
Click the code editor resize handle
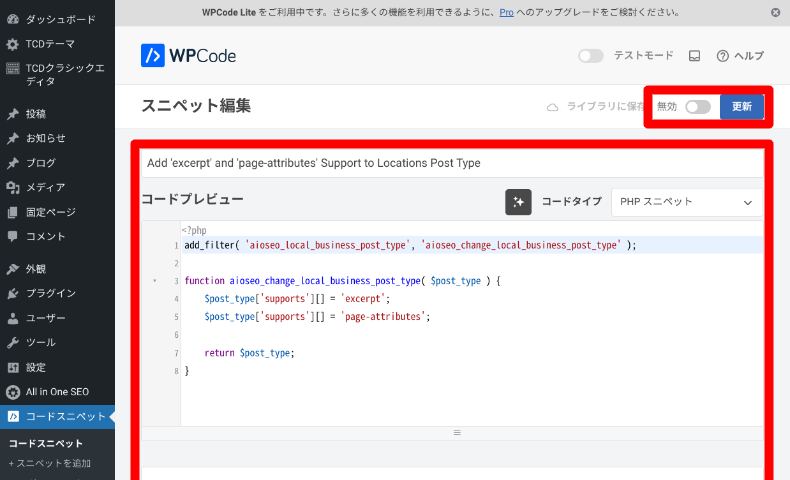click(457, 433)
